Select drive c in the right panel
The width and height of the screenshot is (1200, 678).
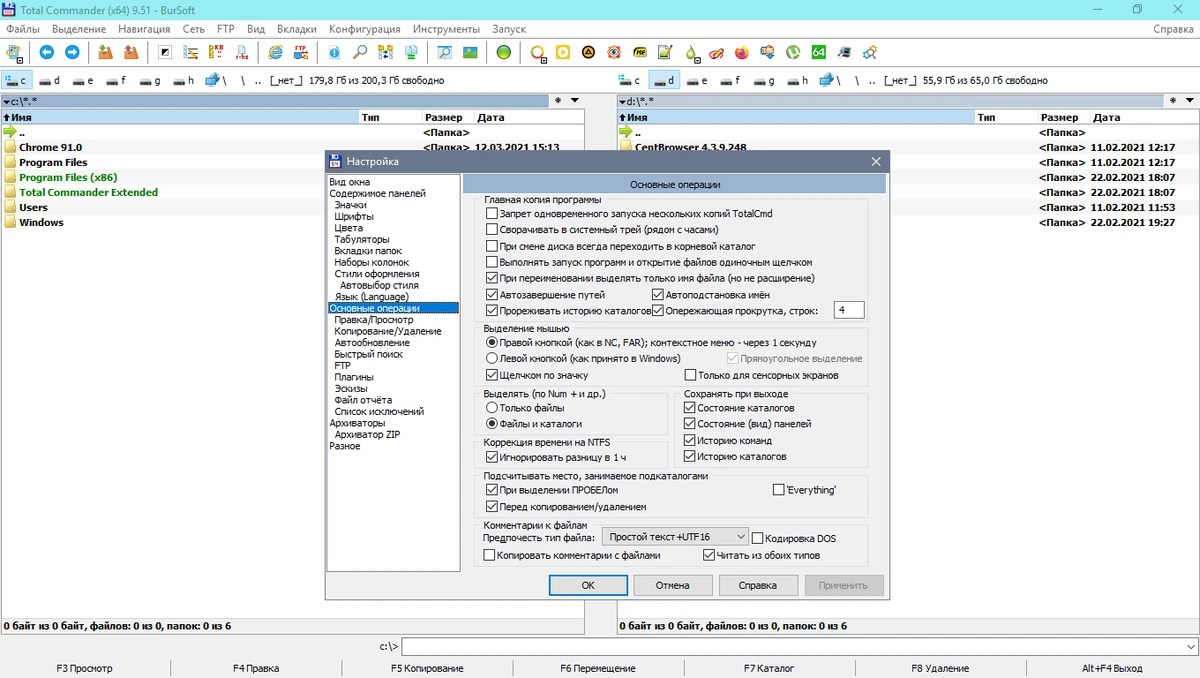[x=630, y=80]
